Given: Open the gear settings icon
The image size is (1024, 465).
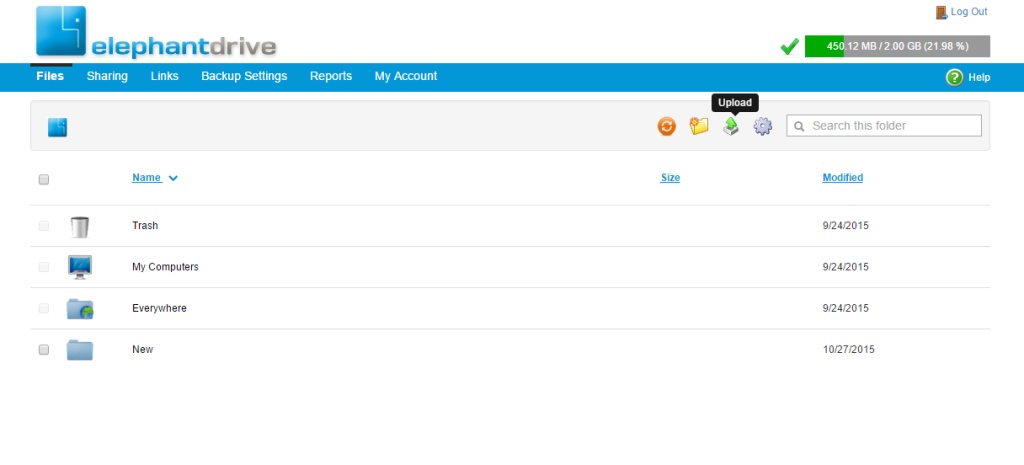Looking at the screenshot, I should click(763, 126).
